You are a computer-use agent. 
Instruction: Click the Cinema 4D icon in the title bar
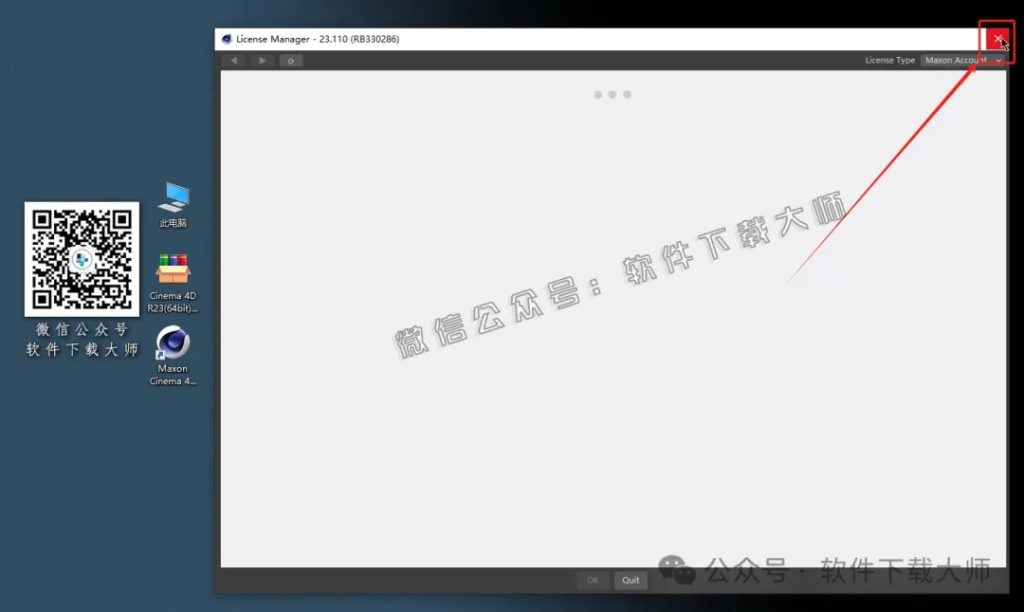click(x=226, y=38)
